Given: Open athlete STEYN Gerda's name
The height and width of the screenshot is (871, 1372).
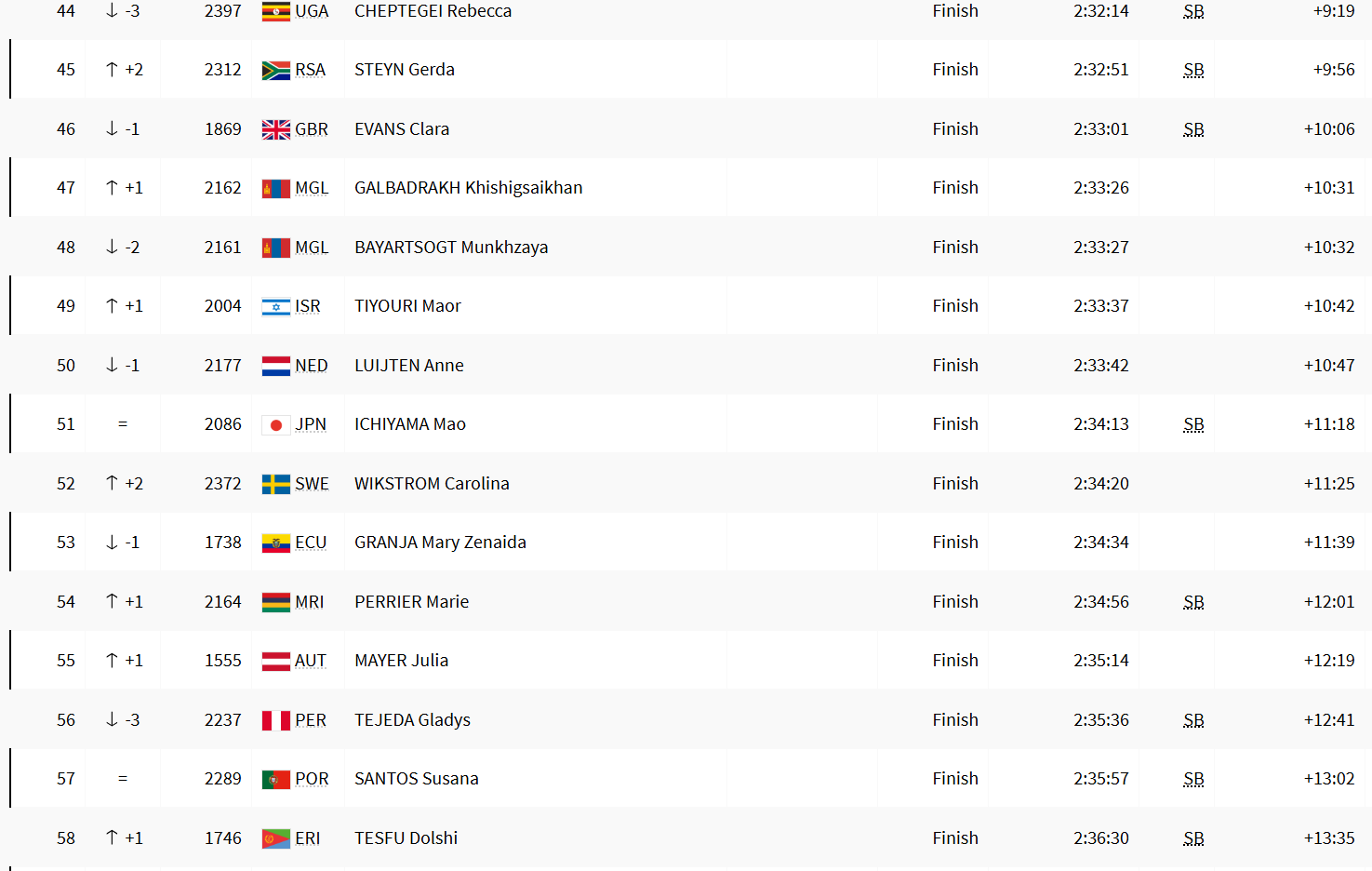Looking at the screenshot, I should coord(405,70).
